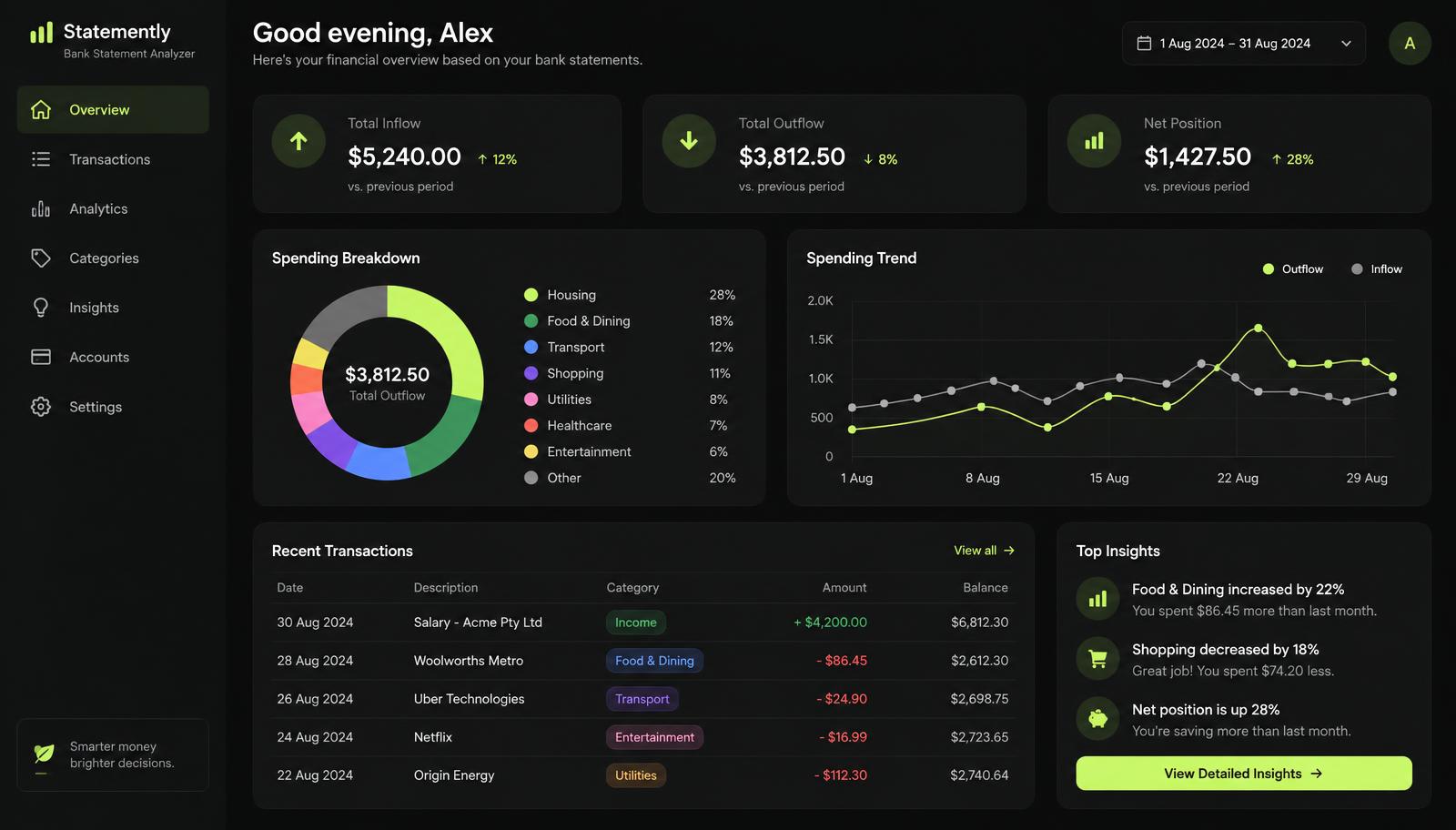1456x830 pixels.
Task: Click the leaf icon beside Smarter money
Action: [x=44, y=754]
